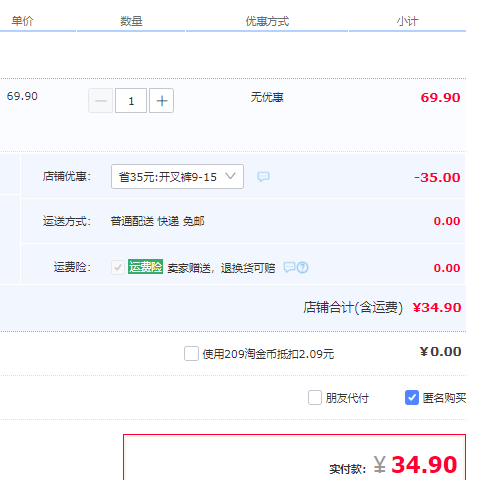Enable 使用209淘金币抵扣2.09元 checkbox
The width and height of the screenshot is (483, 480).
pos(191,354)
